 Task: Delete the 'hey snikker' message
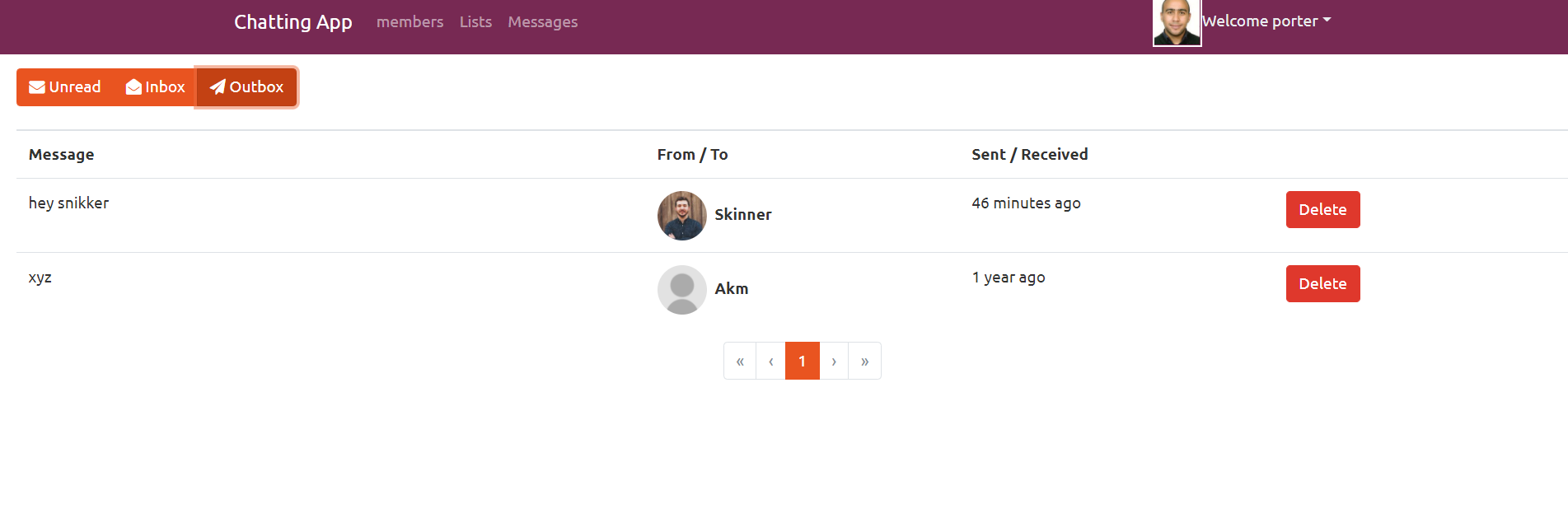pos(1322,209)
